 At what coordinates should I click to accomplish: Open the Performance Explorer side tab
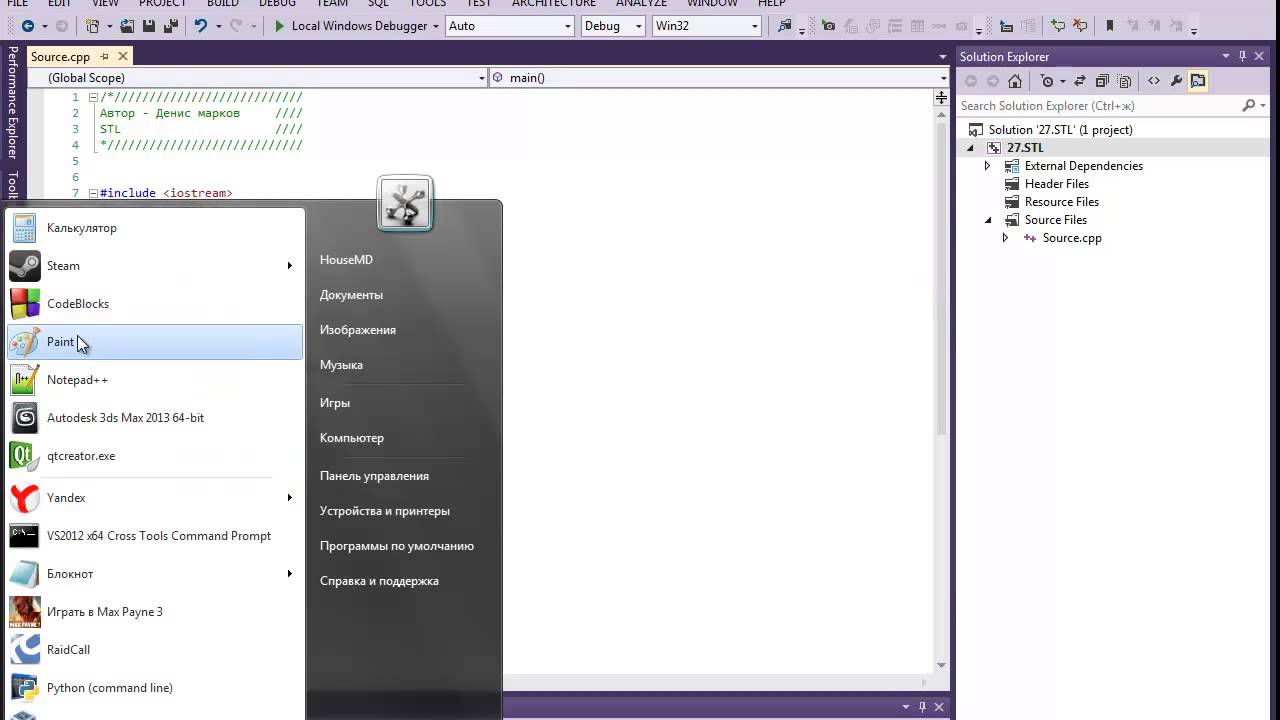12,103
